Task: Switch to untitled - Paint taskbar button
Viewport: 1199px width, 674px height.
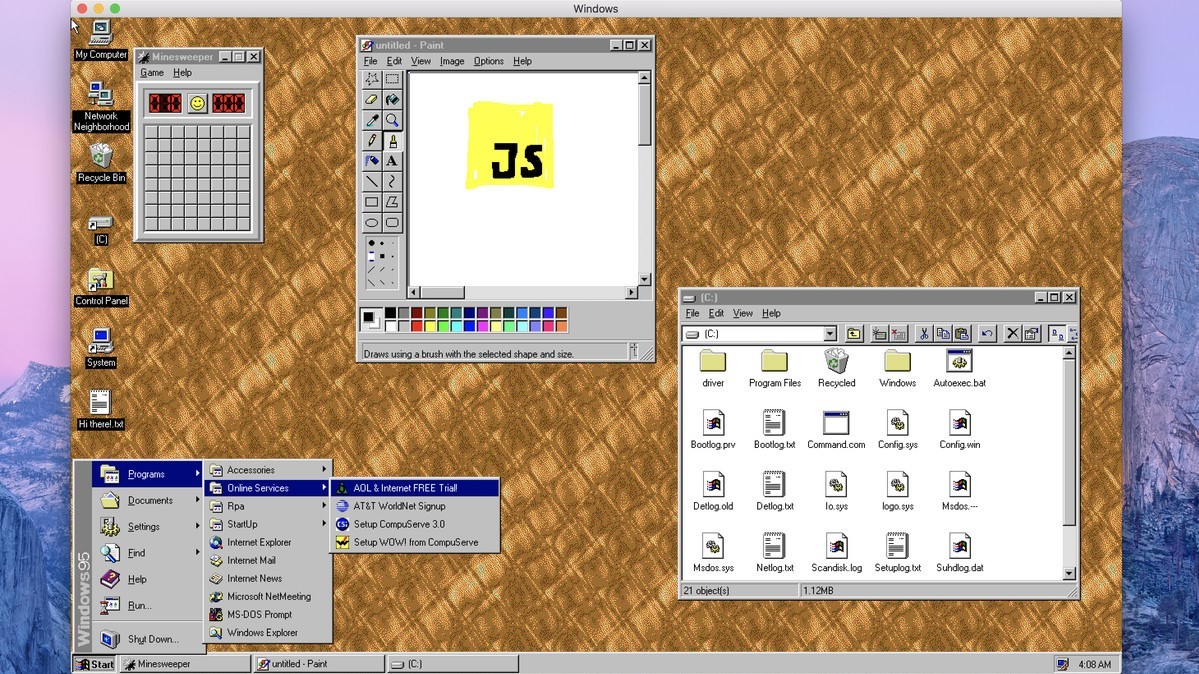Action: click(x=319, y=664)
